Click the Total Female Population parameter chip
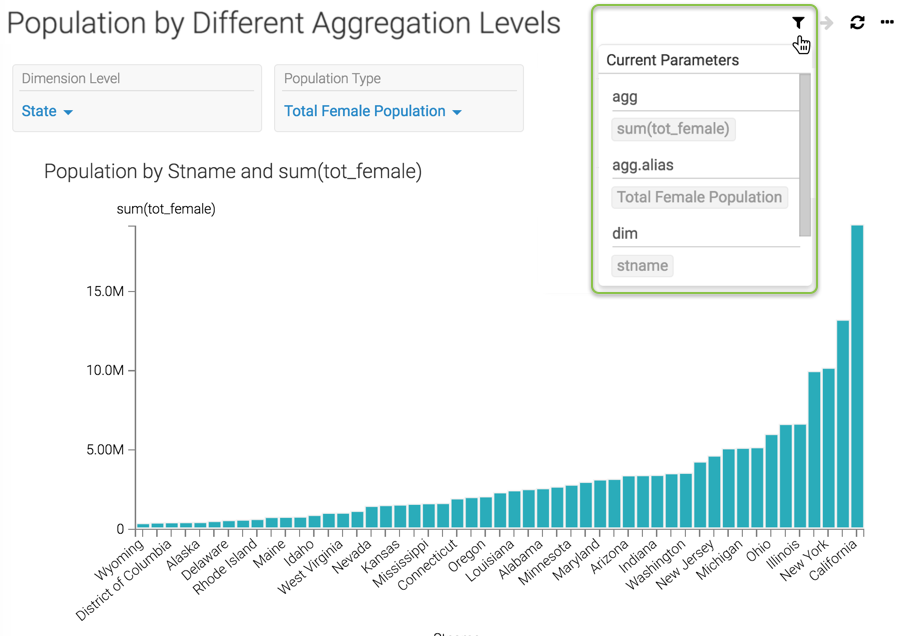The height and width of the screenshot is (636, 905). [699, 197]
